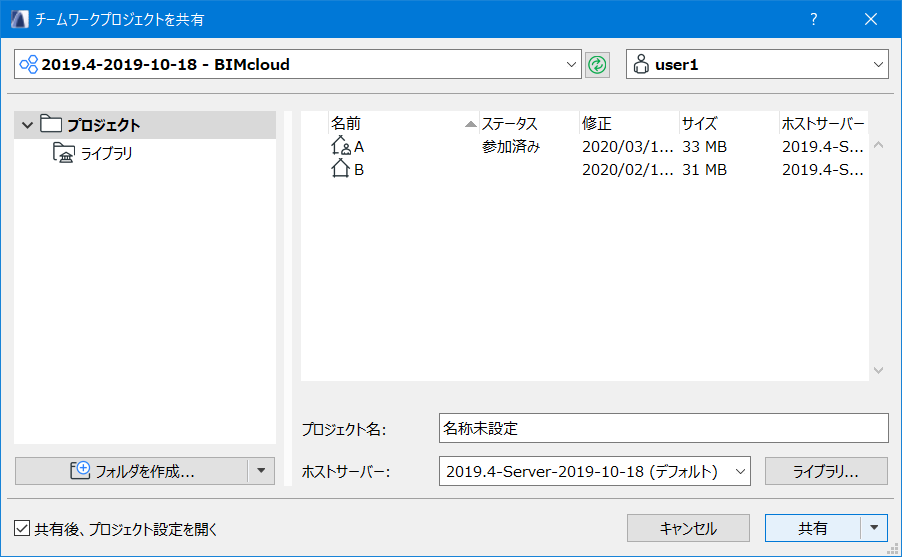Click the BIMcloud server icon in the address box
902x557 pixels.
tap(29, 64)
